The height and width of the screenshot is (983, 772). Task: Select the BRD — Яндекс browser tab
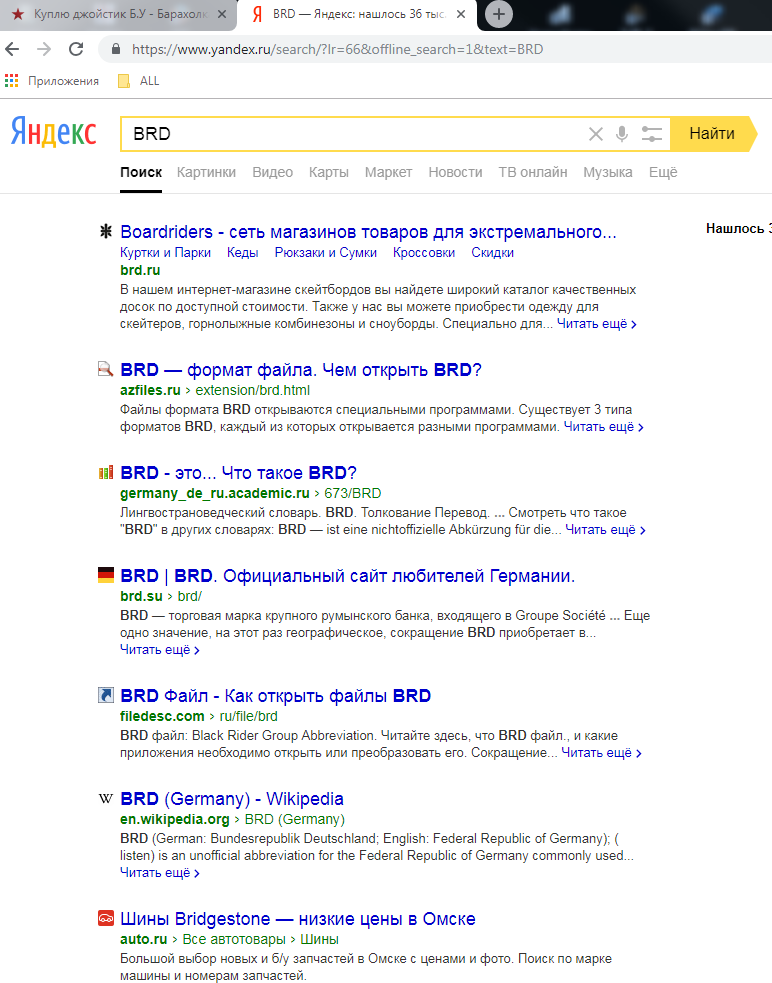357,14
